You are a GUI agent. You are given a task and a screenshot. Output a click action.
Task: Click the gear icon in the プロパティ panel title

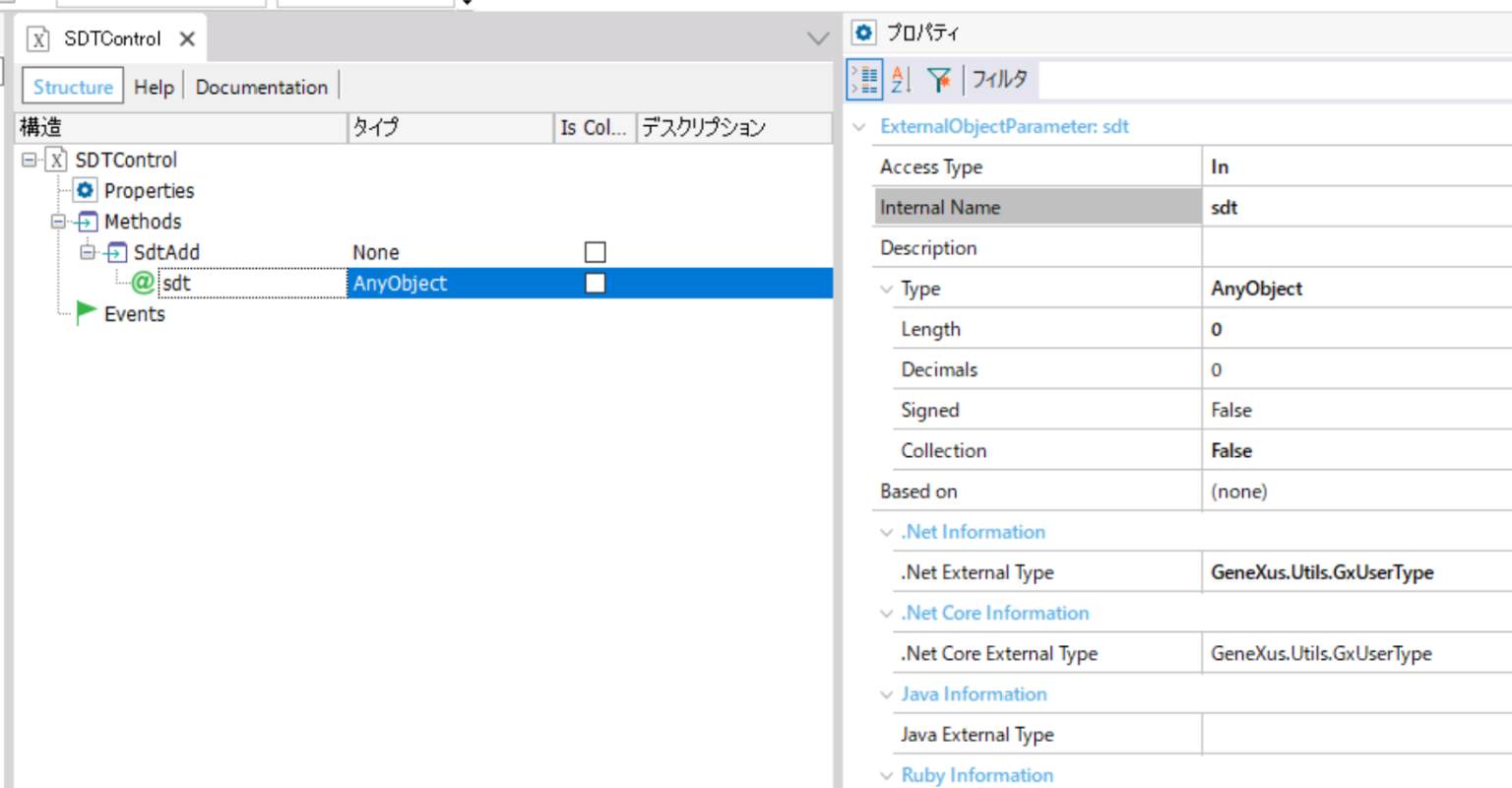point(864,32)
